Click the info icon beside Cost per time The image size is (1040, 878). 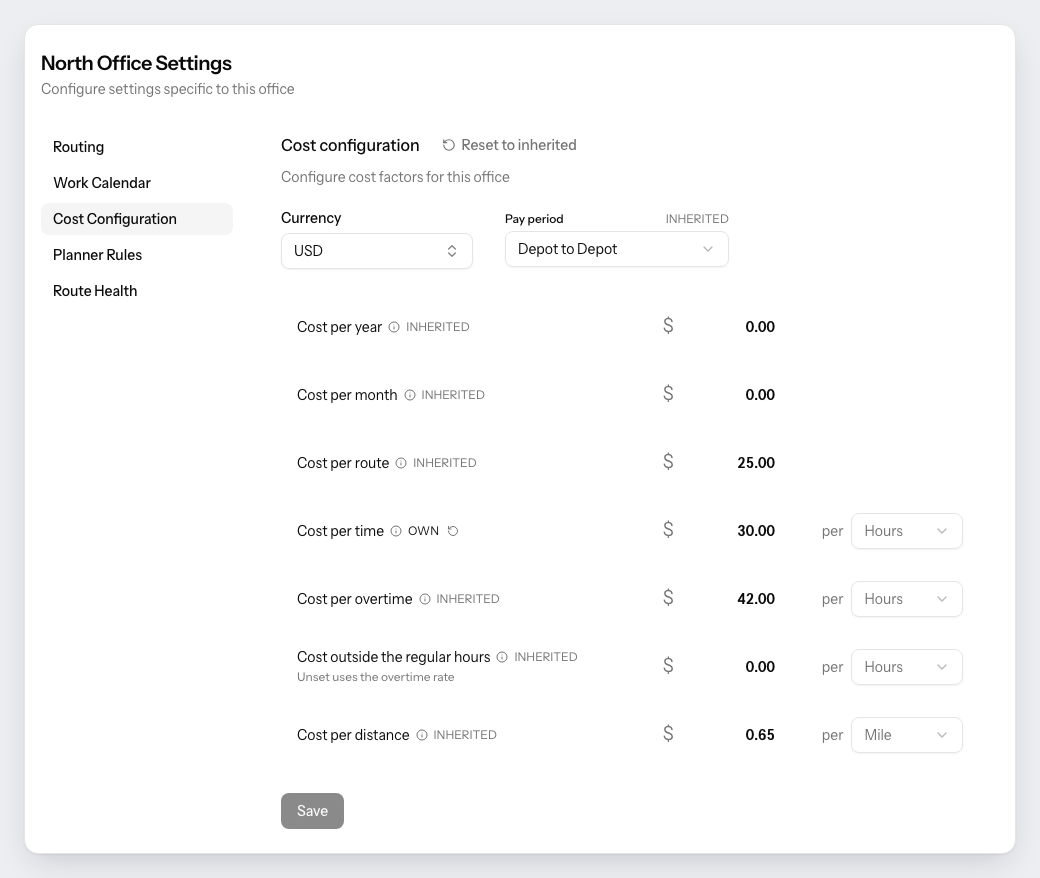[396, 531]
